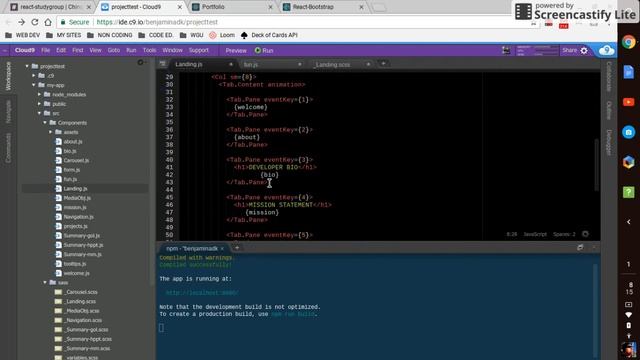Open the View menu

point(95,50)
